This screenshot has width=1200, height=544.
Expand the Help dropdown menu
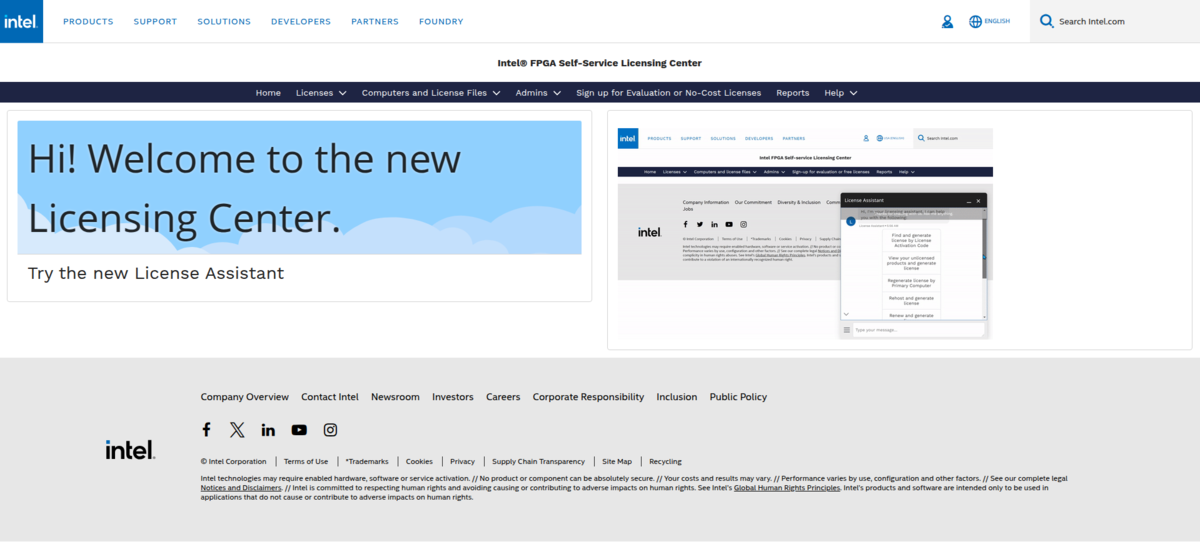pos(841,93)
